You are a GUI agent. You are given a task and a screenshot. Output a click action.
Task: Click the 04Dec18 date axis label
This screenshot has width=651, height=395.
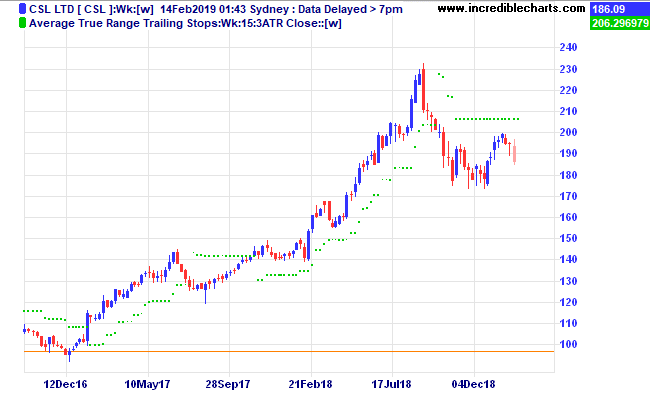[473, 384]
